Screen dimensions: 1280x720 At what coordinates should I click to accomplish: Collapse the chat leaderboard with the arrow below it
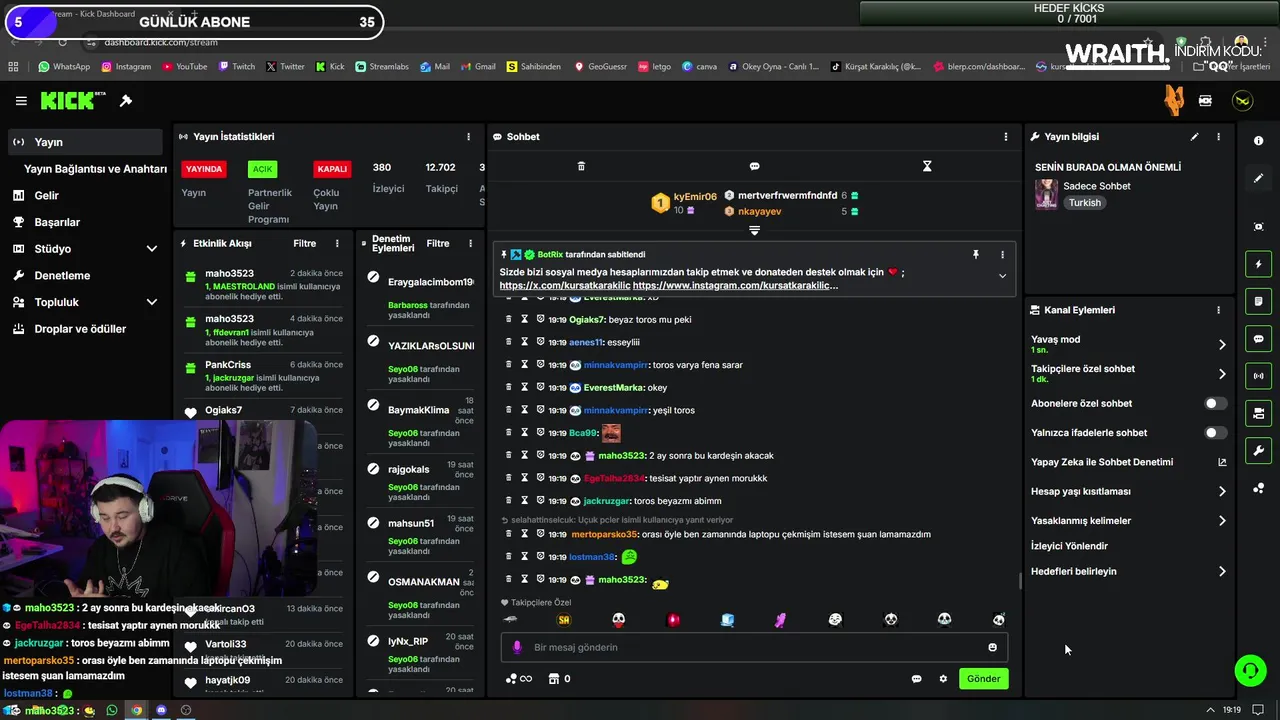754,231
